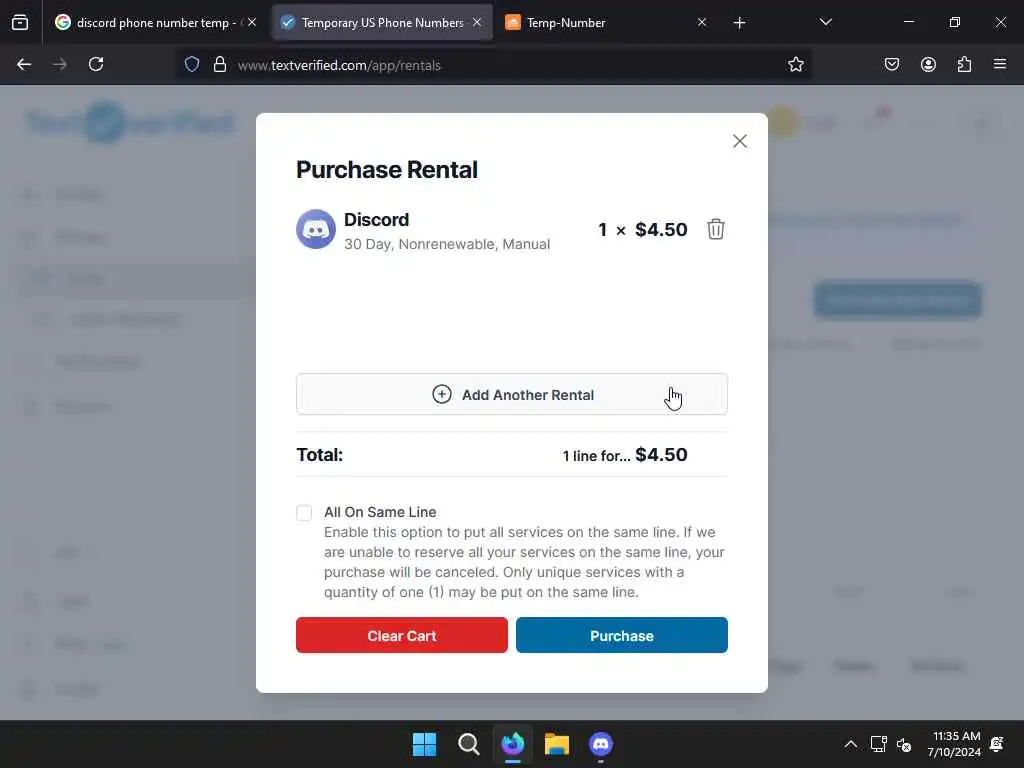Open a new browser tab
The width and height of the screenshot is (1024, 768).
(739, 23)
